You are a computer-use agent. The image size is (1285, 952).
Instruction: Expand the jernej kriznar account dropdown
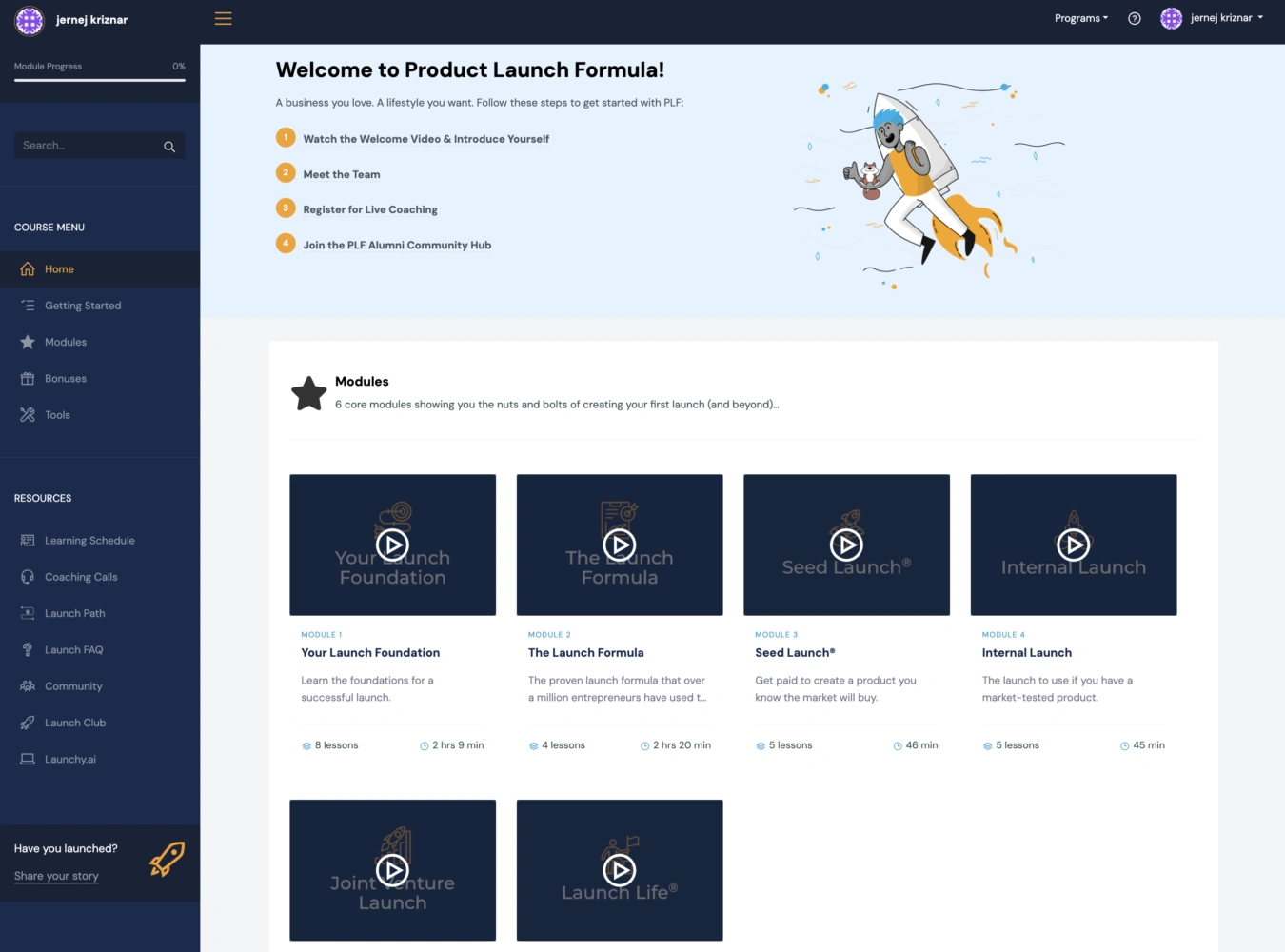click(1227, 18)
